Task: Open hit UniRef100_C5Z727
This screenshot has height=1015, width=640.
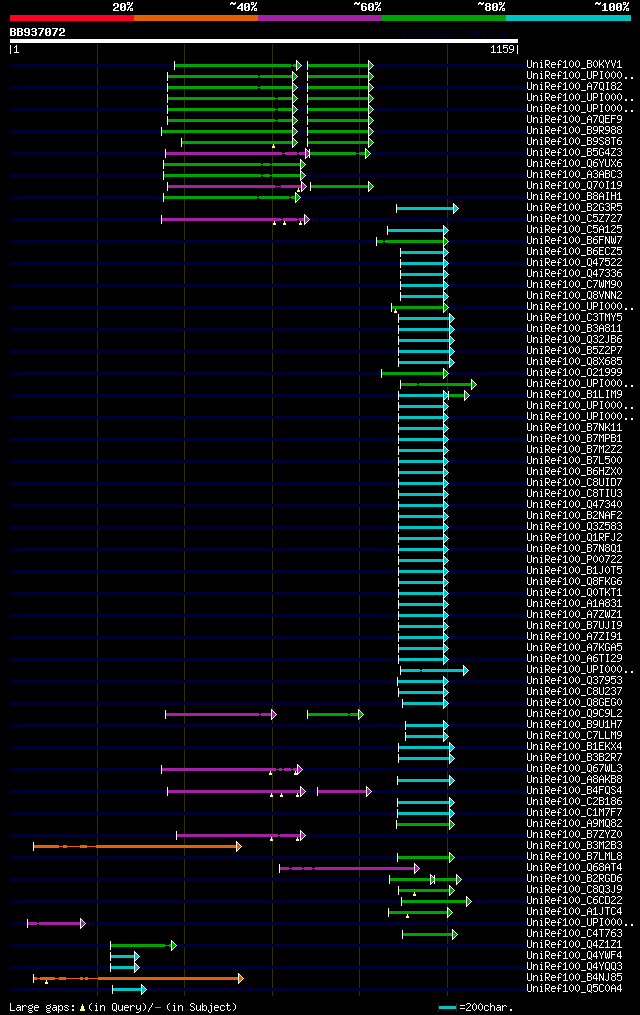Action: [574, 218]
